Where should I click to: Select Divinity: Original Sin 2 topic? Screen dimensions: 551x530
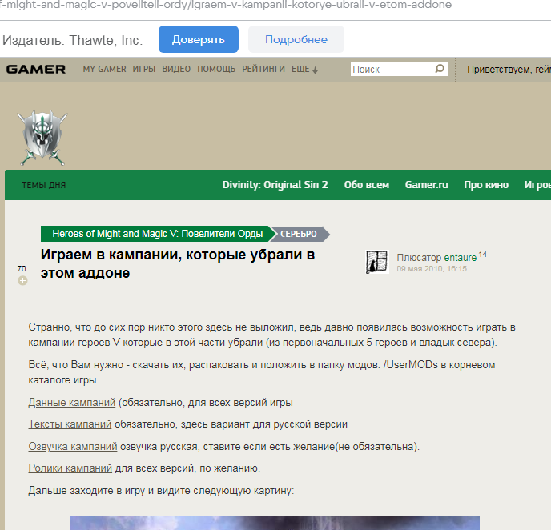tap(275, 185)
